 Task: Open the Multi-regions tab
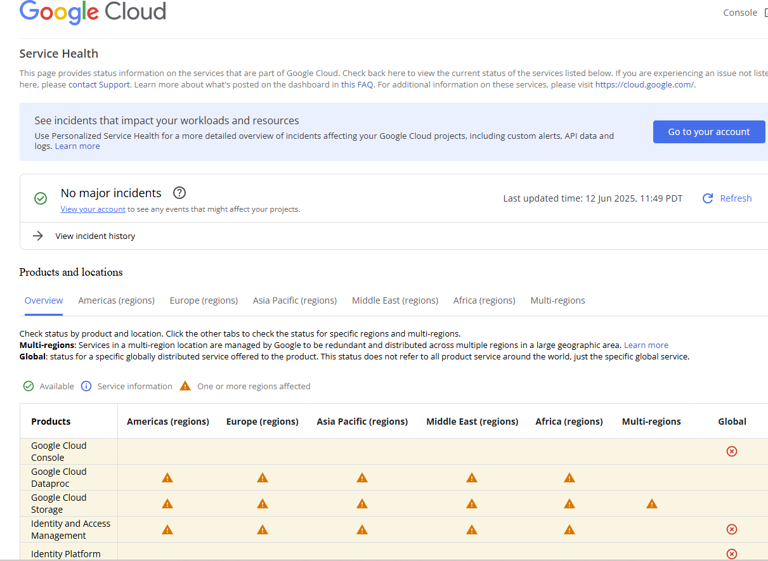(557, 300)
